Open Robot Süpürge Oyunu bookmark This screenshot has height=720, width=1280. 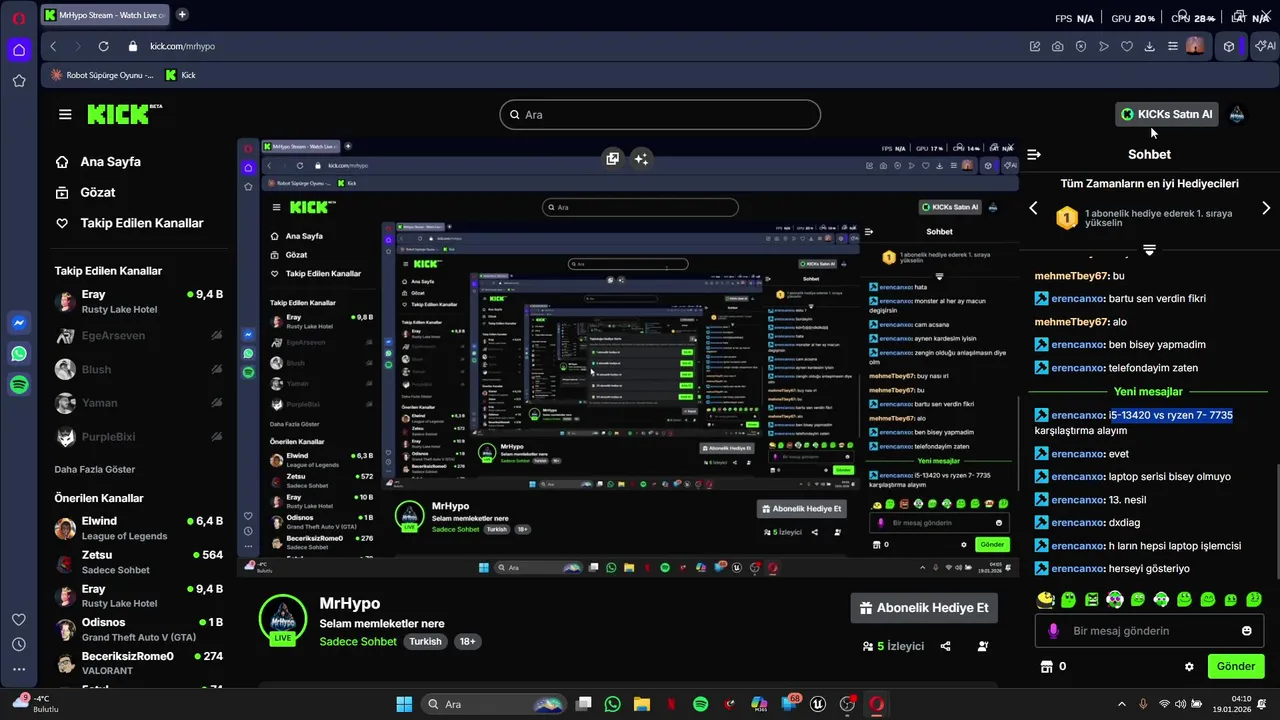(101, 75)
